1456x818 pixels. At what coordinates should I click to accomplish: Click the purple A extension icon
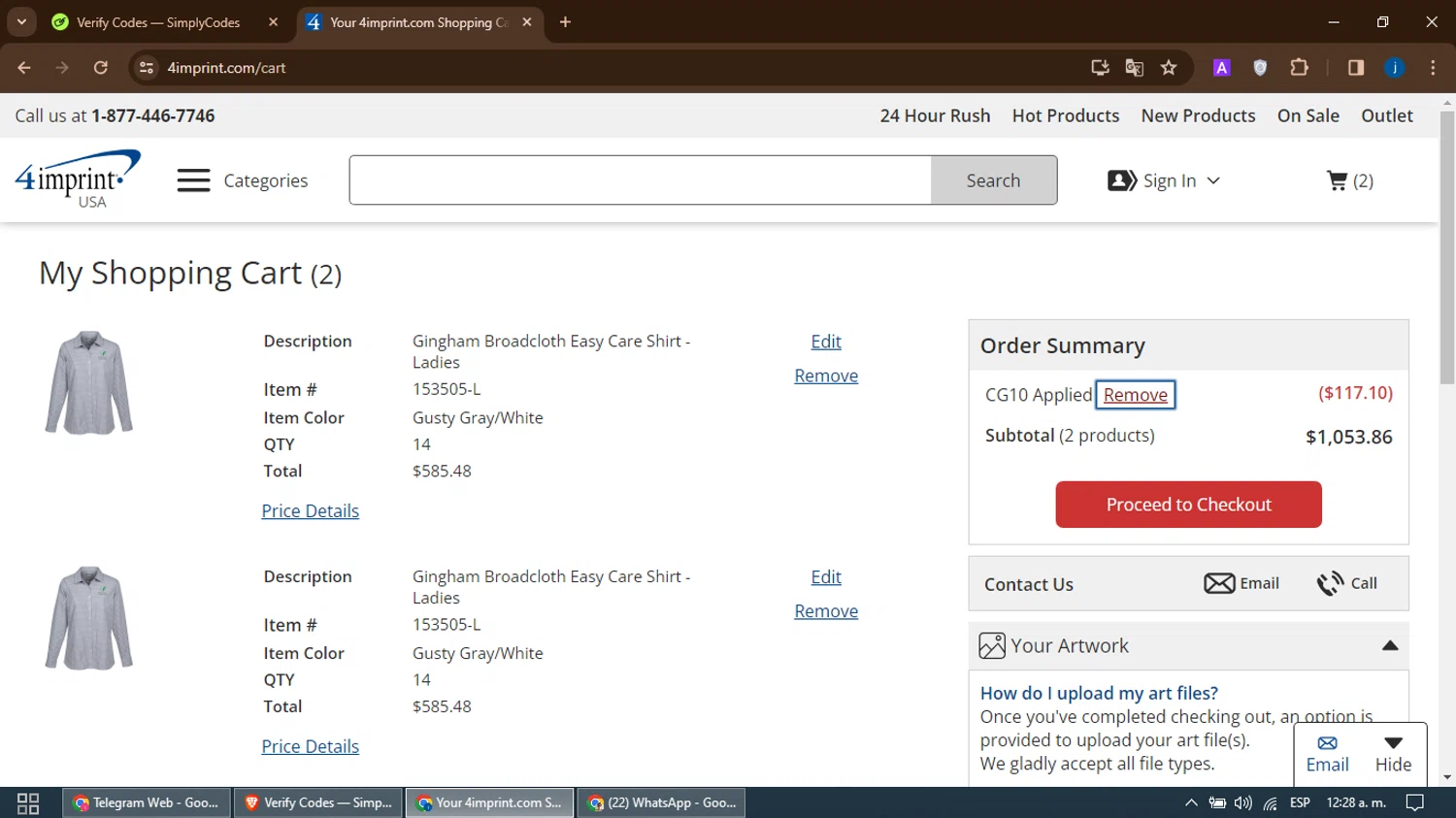click(x=1222, y=68)
